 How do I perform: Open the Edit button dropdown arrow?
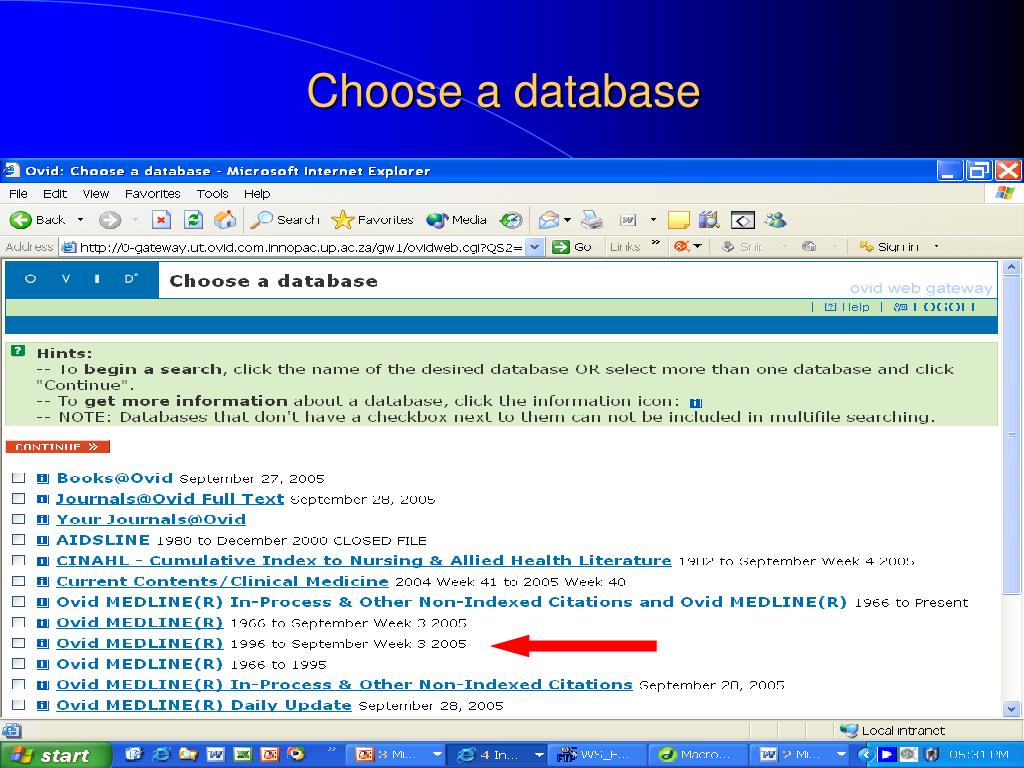pos(653,220)
